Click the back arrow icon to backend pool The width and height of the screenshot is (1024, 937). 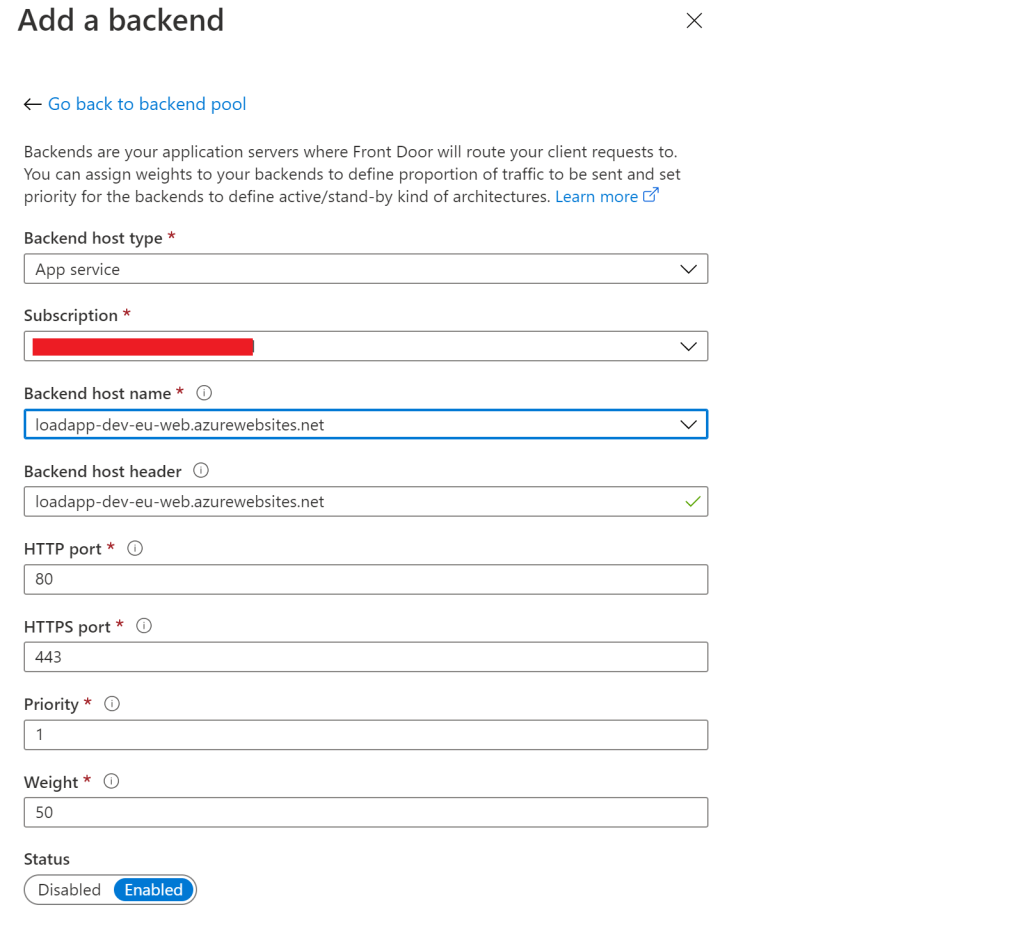[x=32, y=104]
